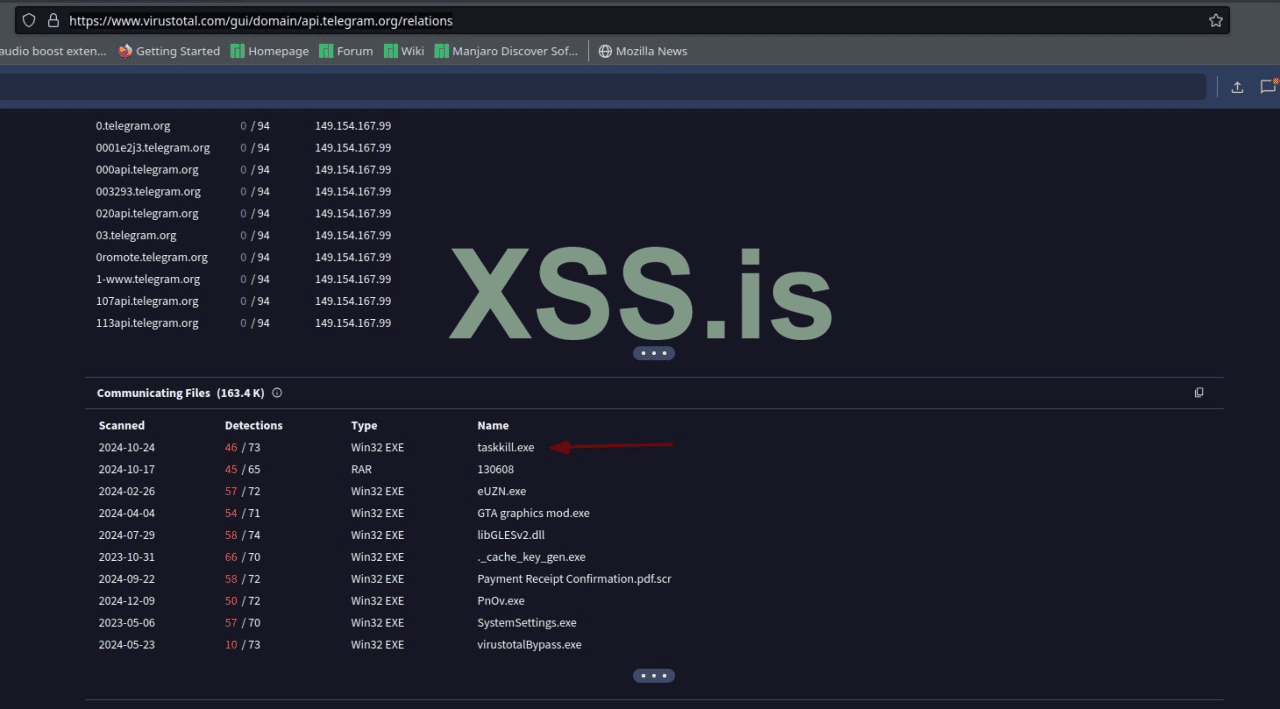Open the taskkill.exe file entry
1280x709 pixels.
(x=506, y=448)
